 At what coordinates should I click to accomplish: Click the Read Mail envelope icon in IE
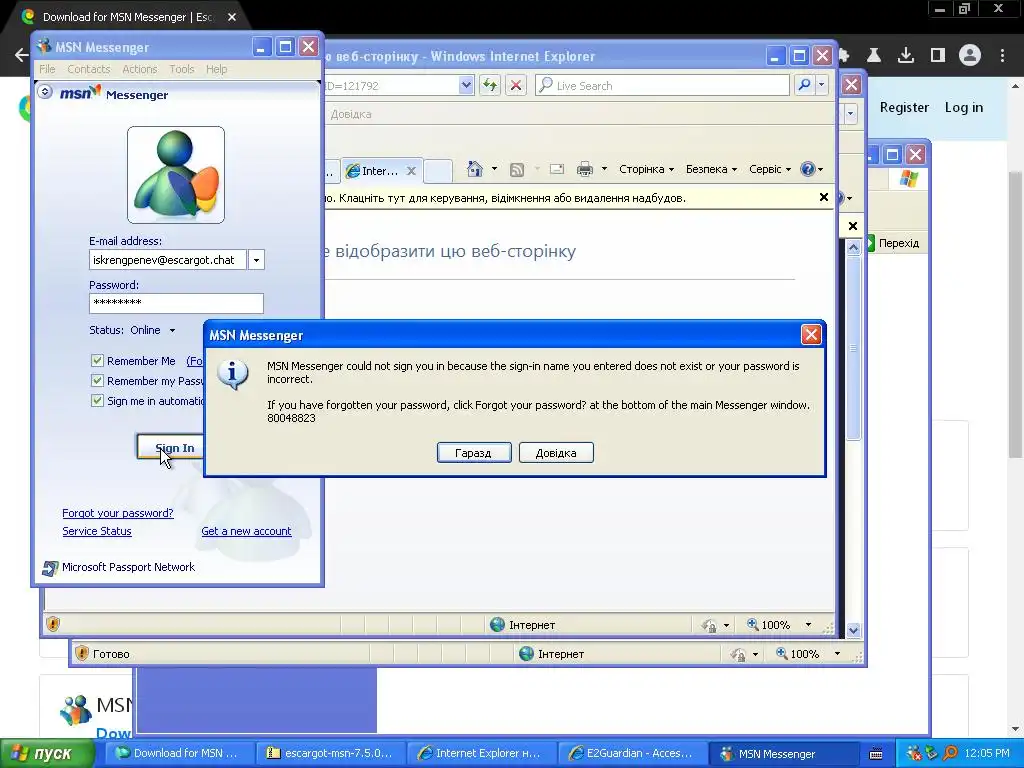[556, 169]
